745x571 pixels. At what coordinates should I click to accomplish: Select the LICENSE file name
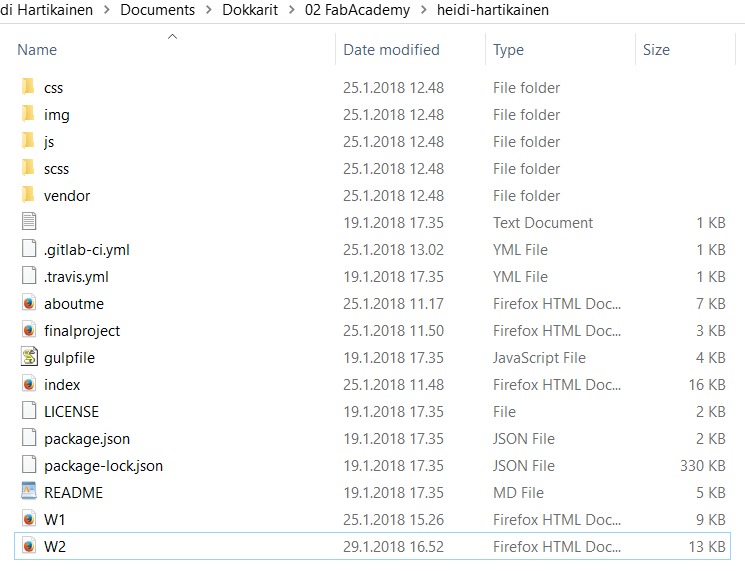tap(71, 412)
